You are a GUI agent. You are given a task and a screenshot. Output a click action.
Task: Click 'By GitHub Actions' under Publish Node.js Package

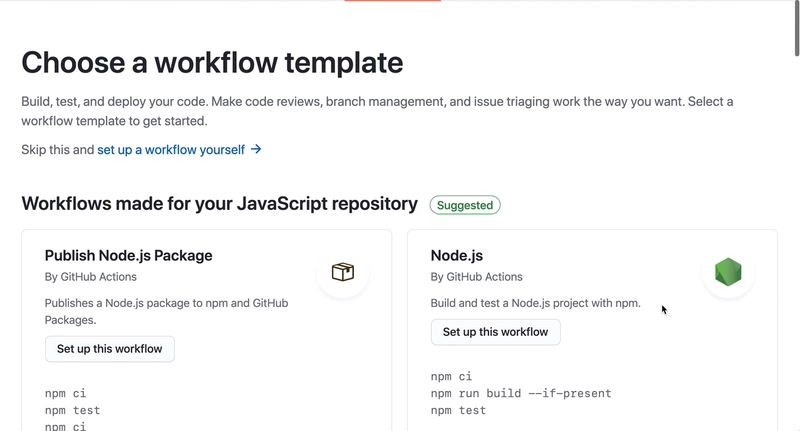pos(91,277)
